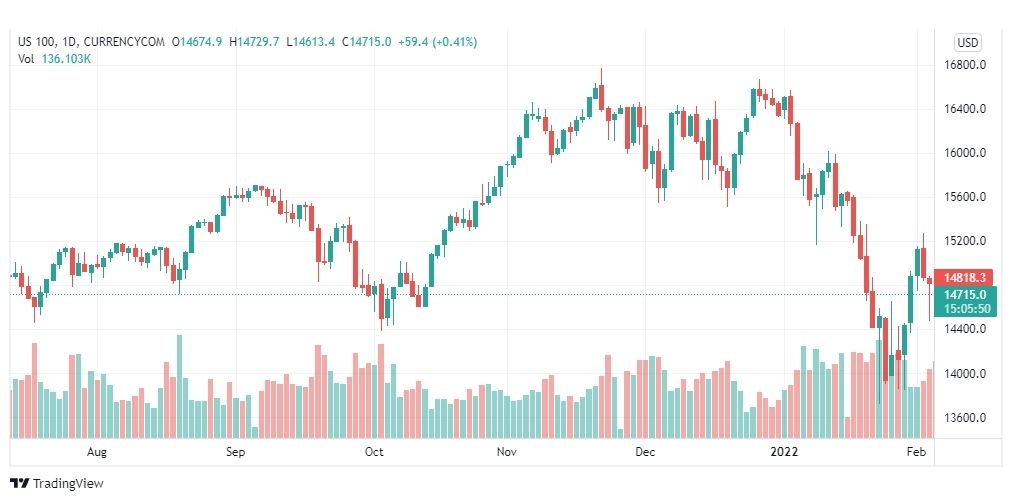Click the Feb label on time axis
Image resolution: width=1012 pixels, height=501 pixels.
pyautogui.click(x=917, y=451)
